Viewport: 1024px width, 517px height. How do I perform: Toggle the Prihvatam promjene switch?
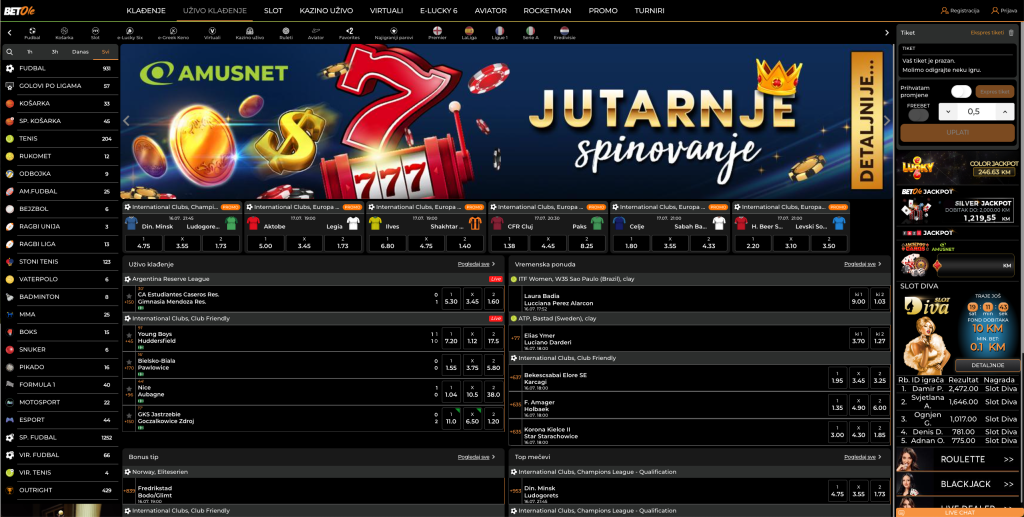click(961, 91)
